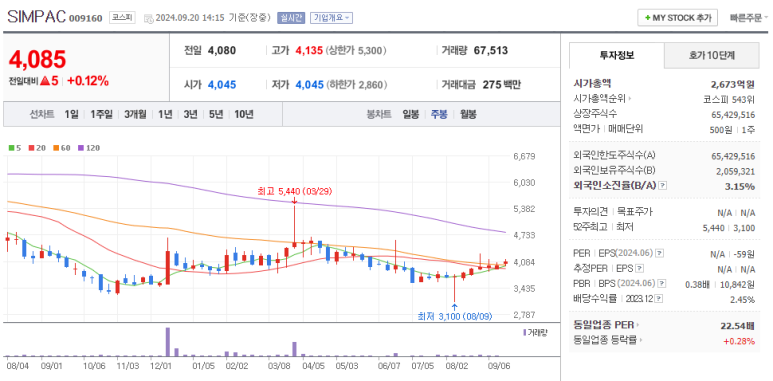
Task: Click the help icon next to 추정PER EPS
Action: pos(639,269)
